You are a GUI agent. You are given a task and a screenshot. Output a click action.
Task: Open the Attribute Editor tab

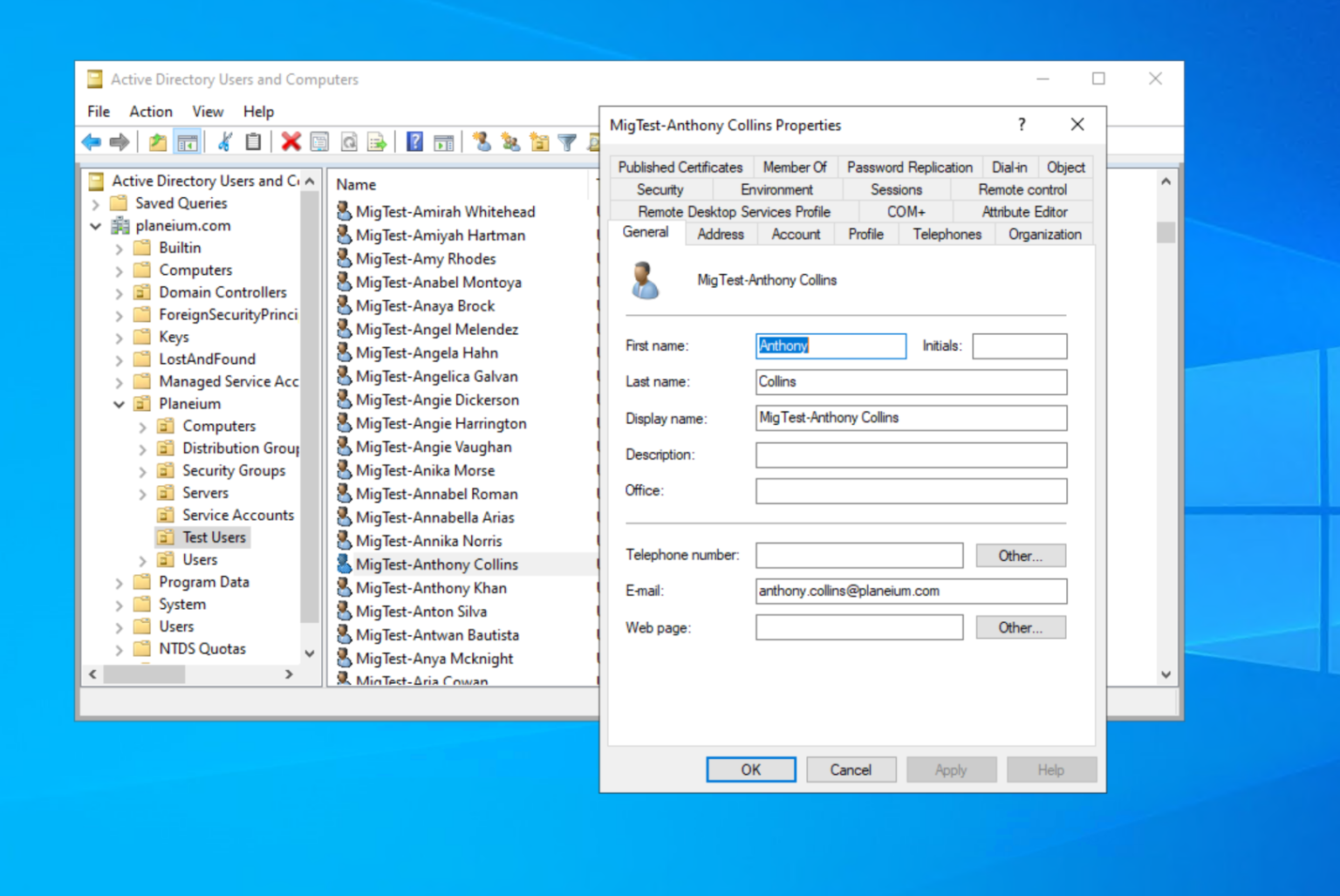(x=1024, y=211)
